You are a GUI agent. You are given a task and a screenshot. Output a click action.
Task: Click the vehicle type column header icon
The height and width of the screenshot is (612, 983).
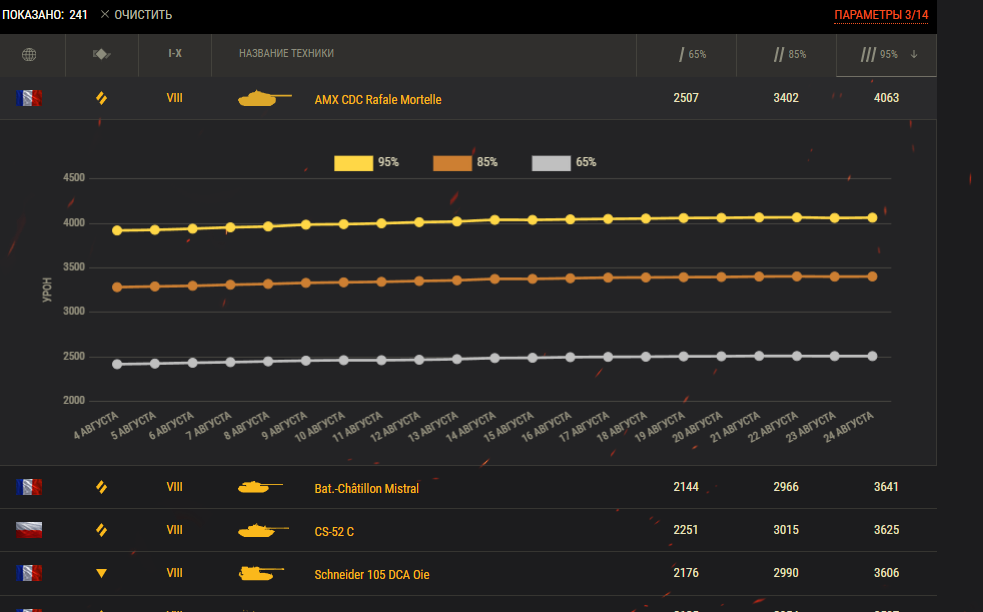[102, 55]
